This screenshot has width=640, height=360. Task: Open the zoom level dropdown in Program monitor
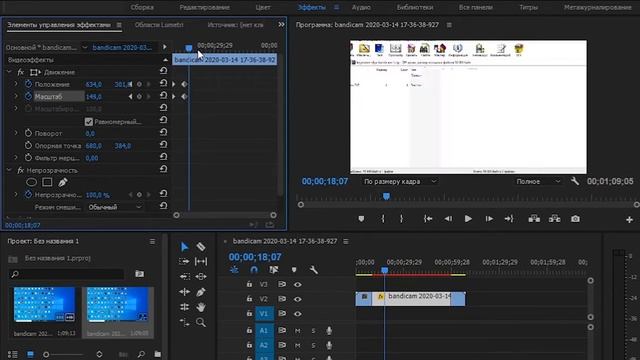click(399, 181)
